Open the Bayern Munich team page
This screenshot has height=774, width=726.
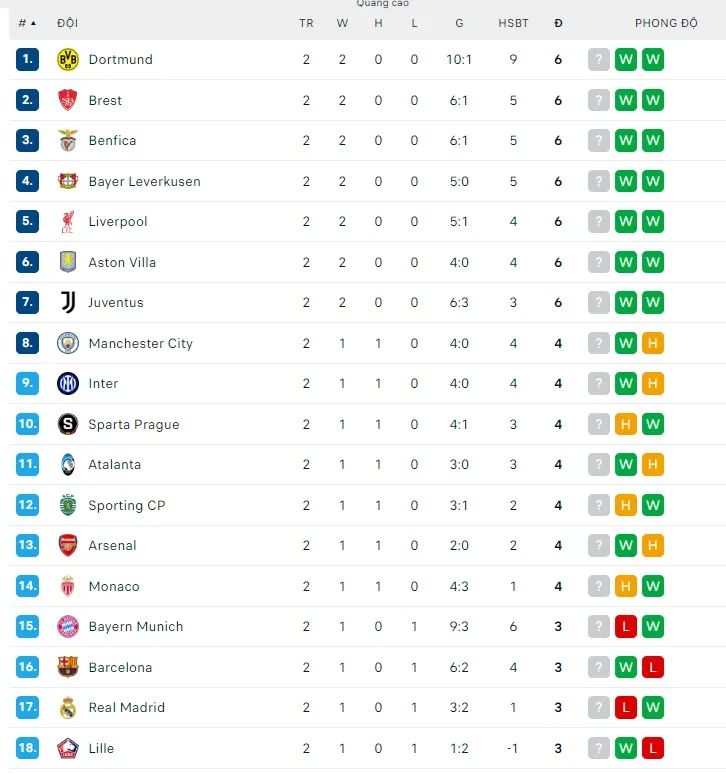pos(136,626)
